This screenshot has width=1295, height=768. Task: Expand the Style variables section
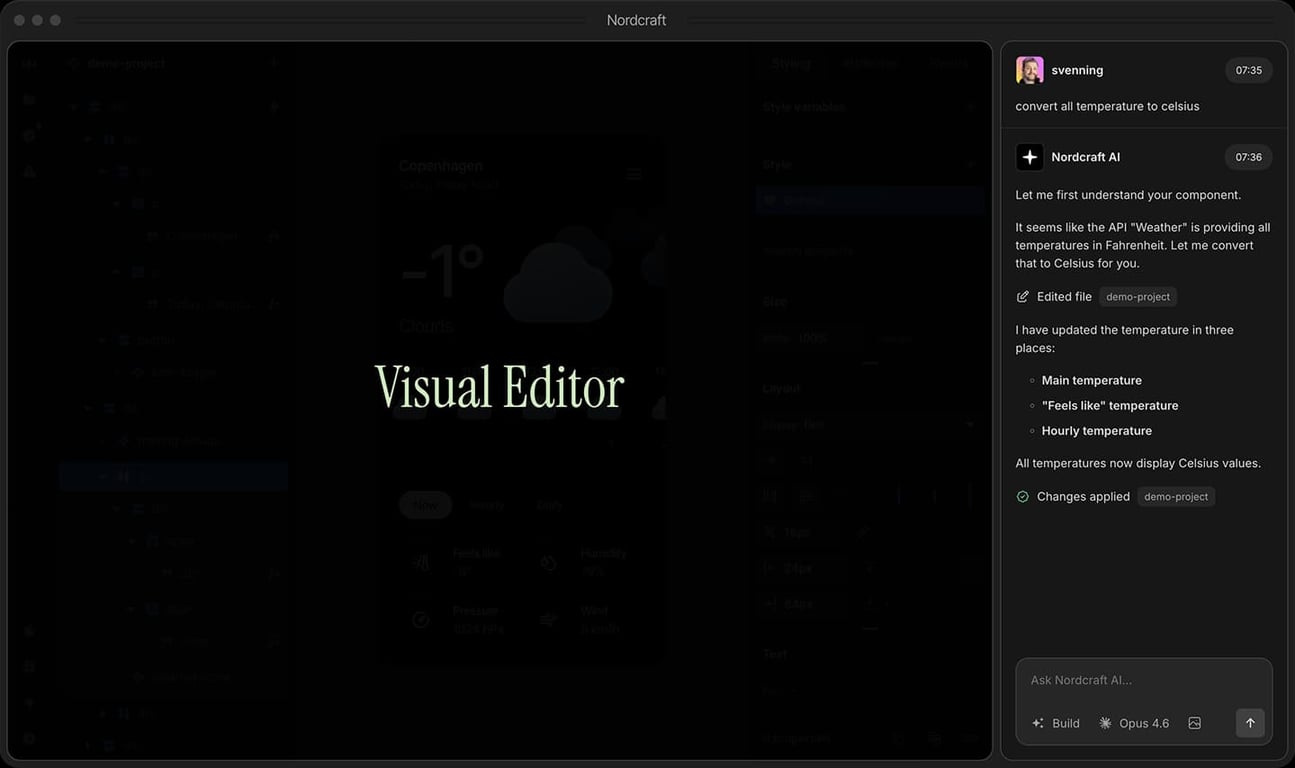pyautogui.click(x=970, y=106)
